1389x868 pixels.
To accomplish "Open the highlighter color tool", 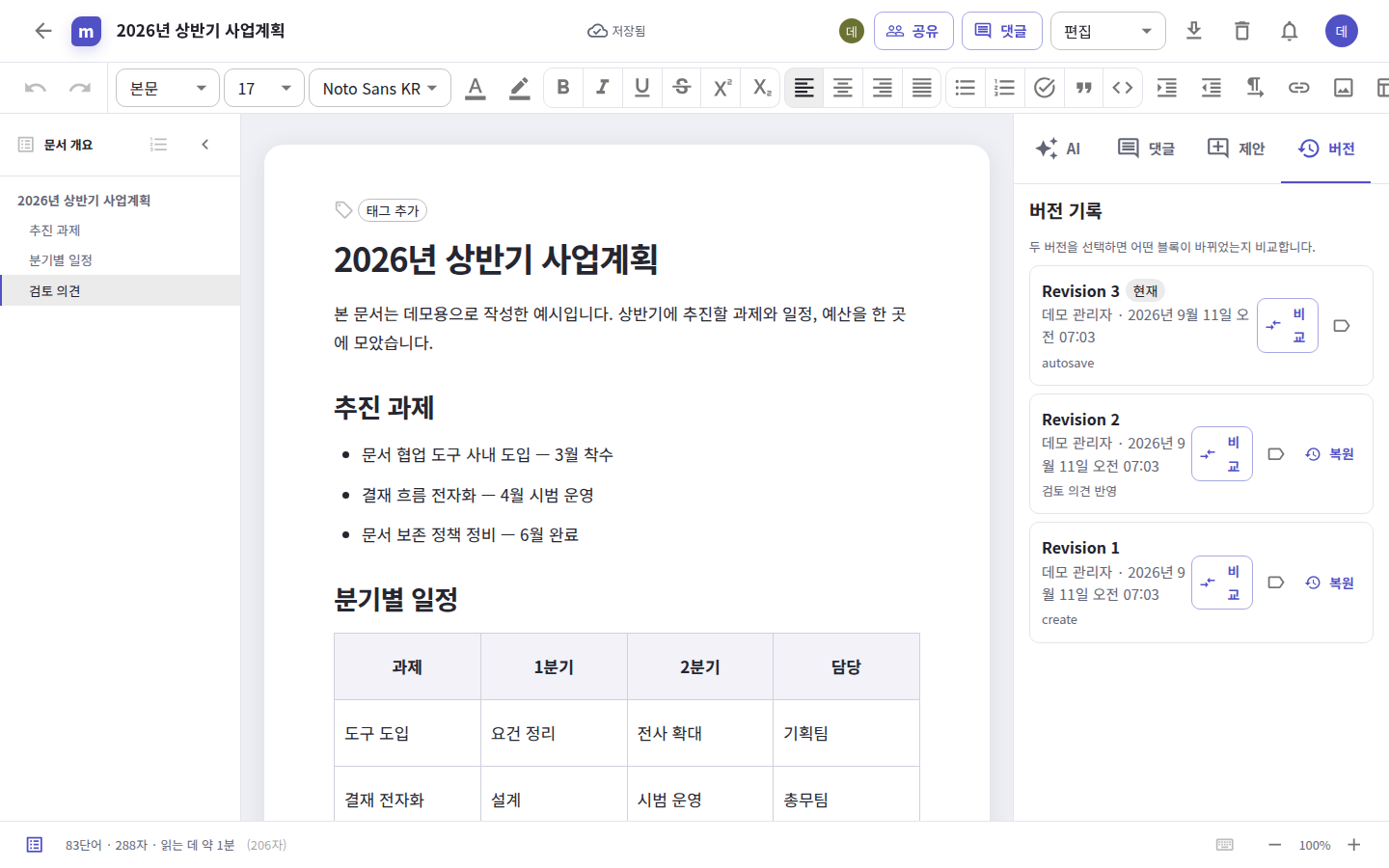I will (520, 88).
